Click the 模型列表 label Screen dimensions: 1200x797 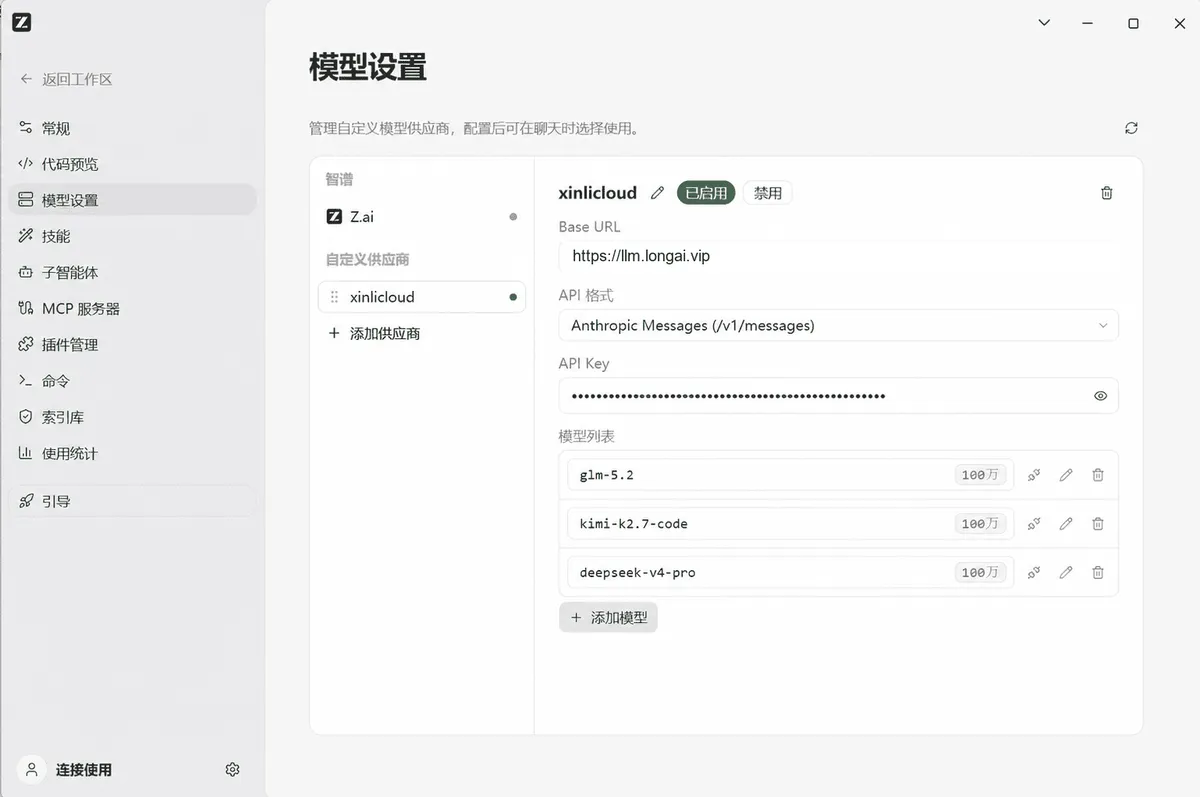pyautogui.click(x=587, y=437)
